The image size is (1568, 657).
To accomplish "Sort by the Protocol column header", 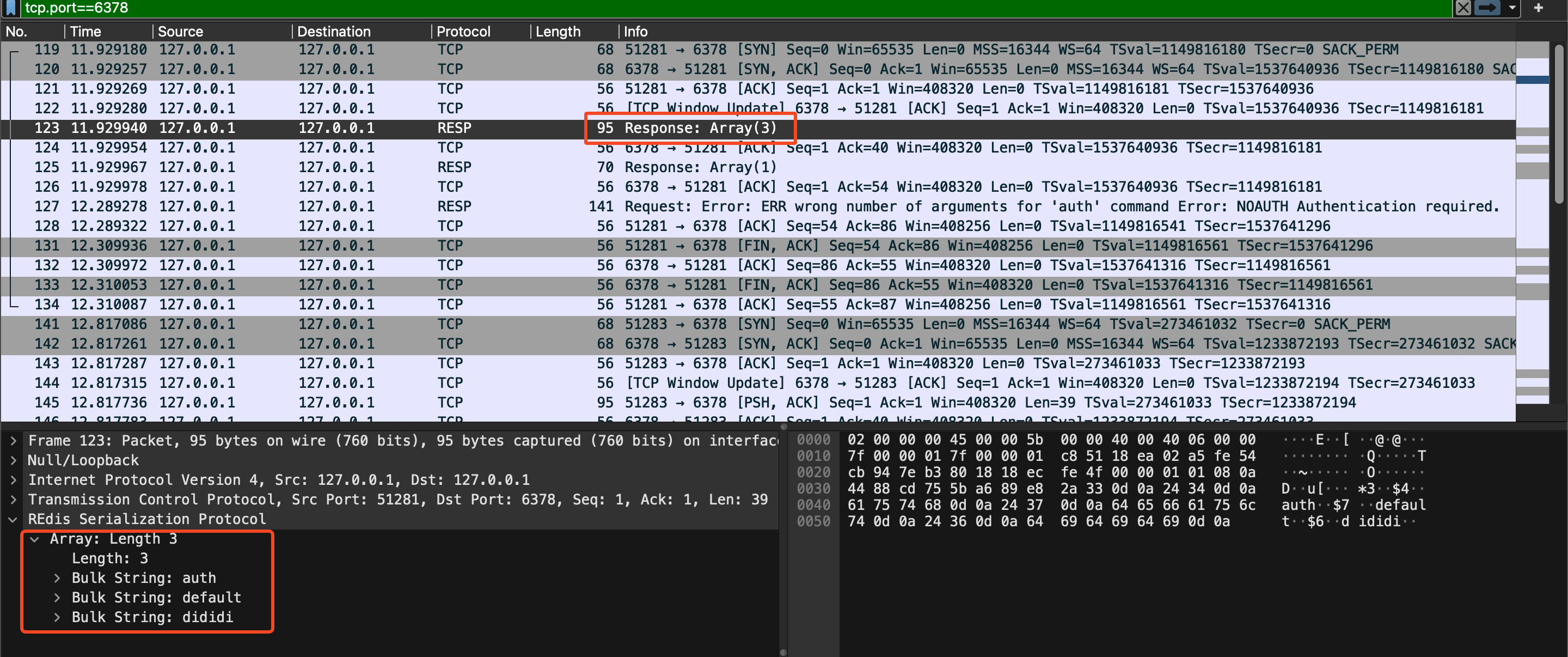I will [x=463, y=32].
